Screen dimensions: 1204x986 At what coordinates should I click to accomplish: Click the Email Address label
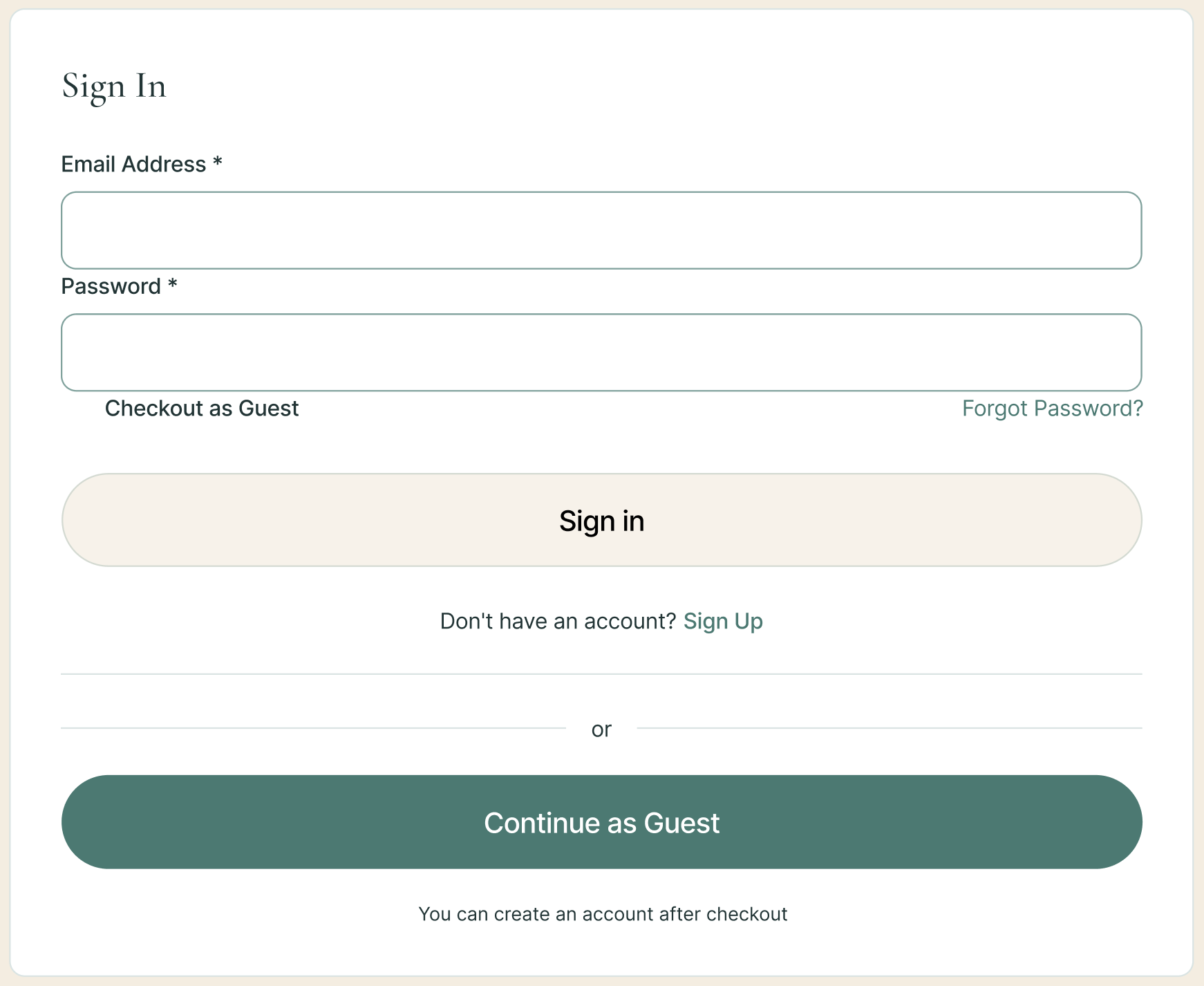pos(133,164)
